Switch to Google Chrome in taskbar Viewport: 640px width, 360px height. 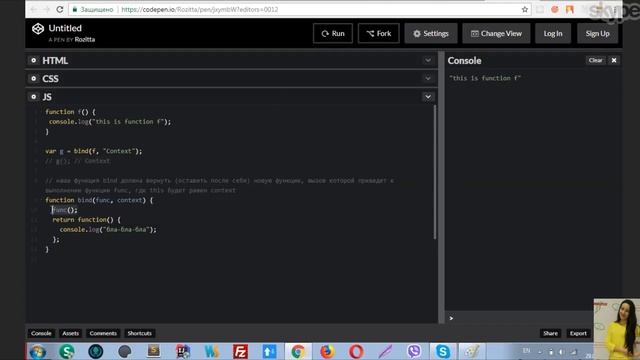(298, 351)
